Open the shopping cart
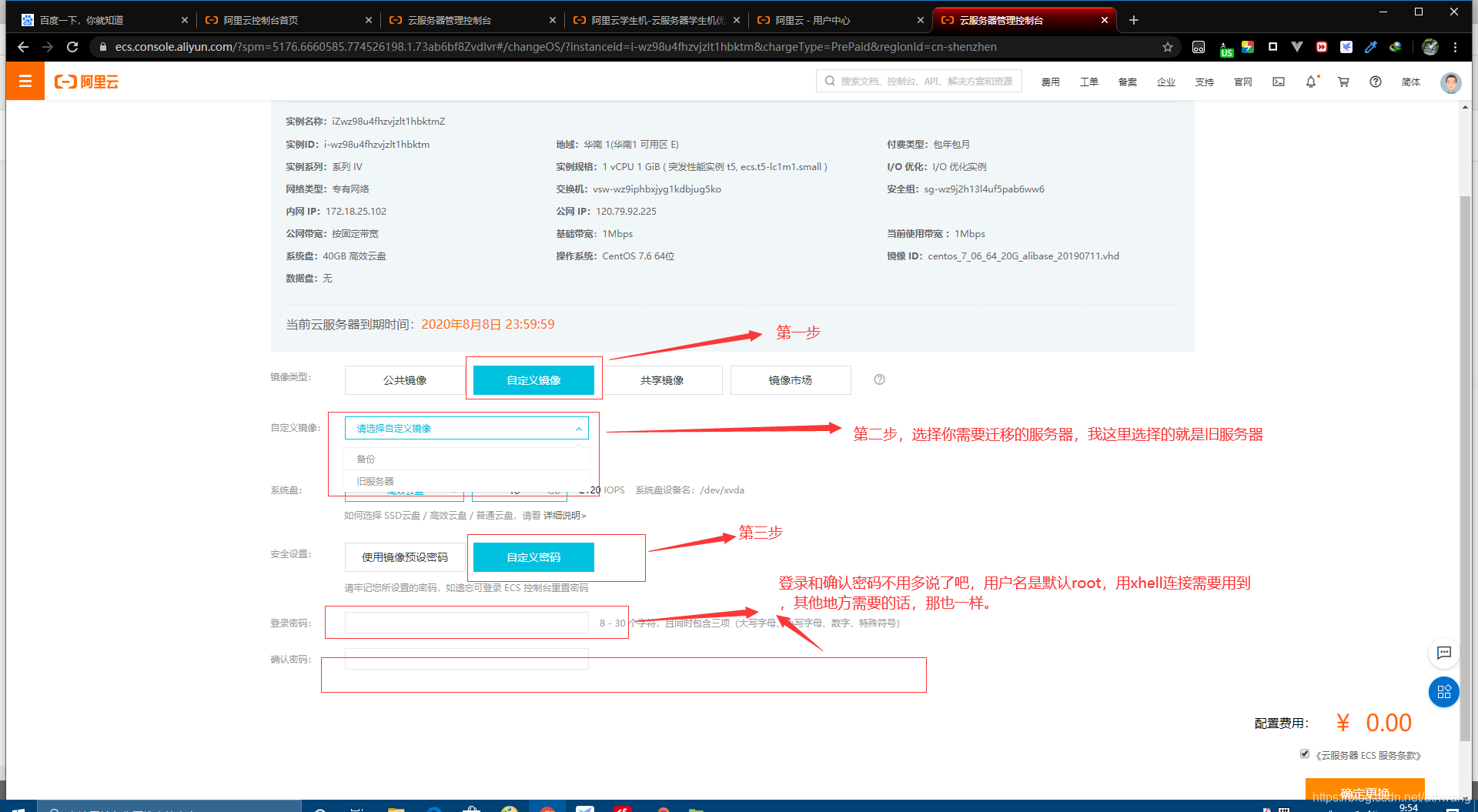Image resolution: width=1478 pixels, height=812 pixels. [x=1343, y=82]
